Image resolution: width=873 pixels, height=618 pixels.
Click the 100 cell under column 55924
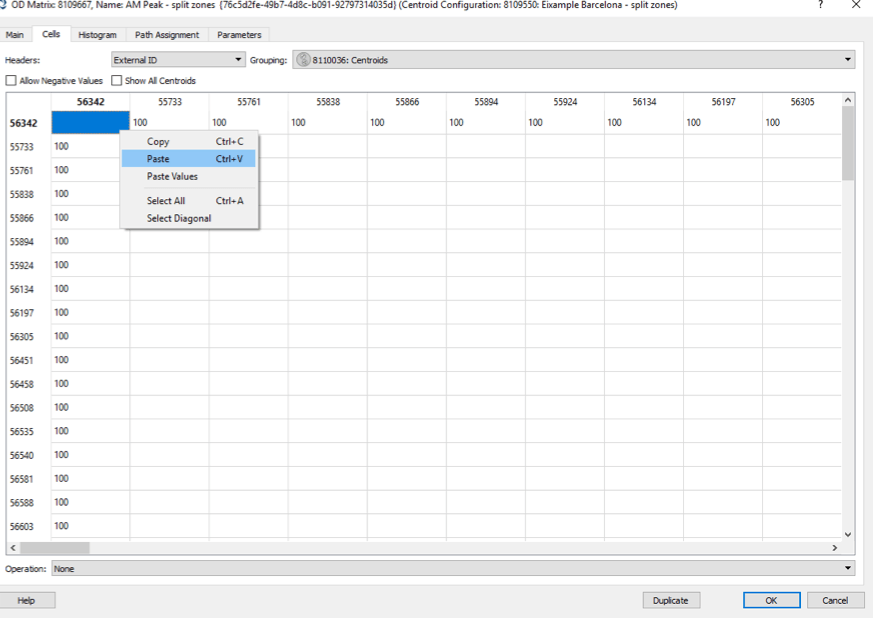click(565, 122)
